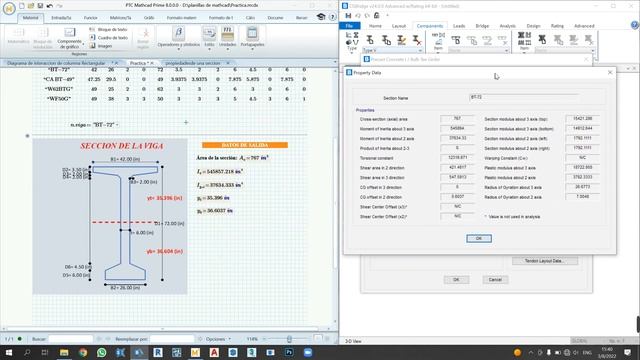Undo last action in Mathcad
640x360 pixels.
[49, 6]
